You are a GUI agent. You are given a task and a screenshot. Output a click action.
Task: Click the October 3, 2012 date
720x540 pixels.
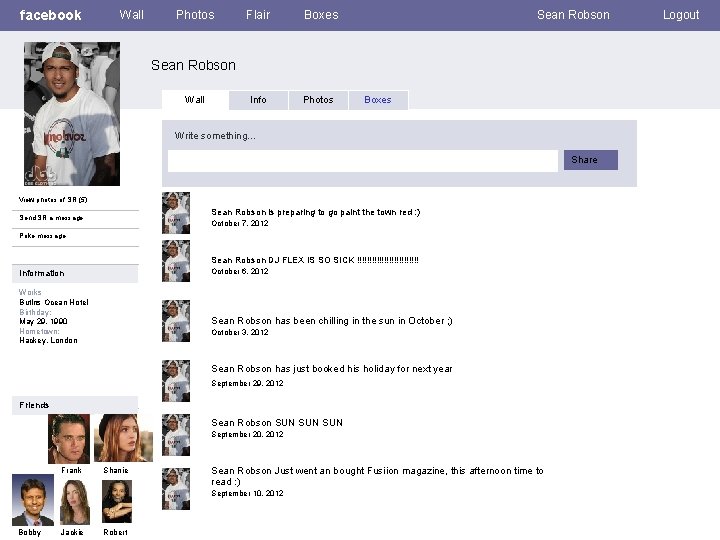[x=240, y=332]
